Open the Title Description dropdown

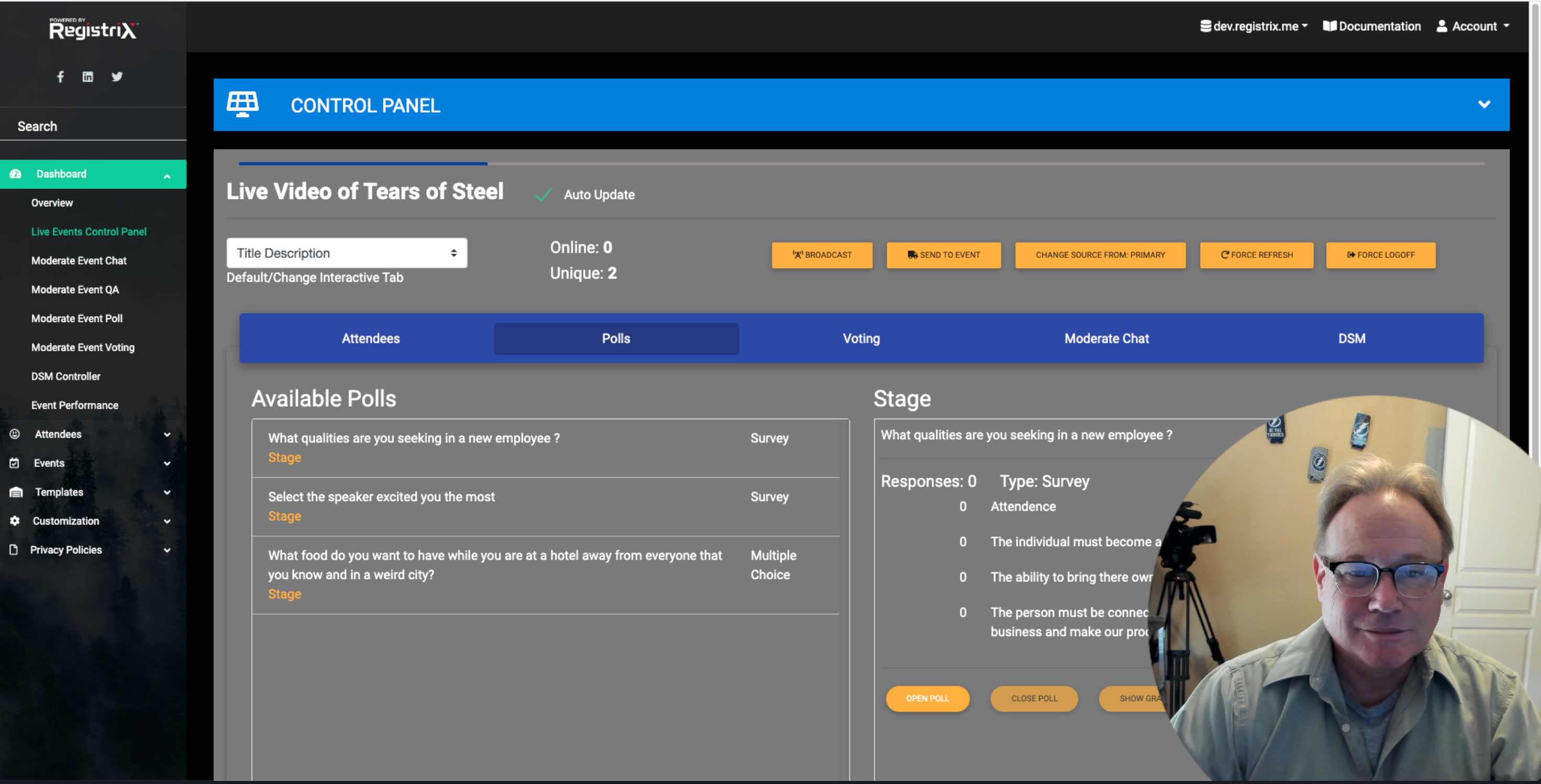347,253
